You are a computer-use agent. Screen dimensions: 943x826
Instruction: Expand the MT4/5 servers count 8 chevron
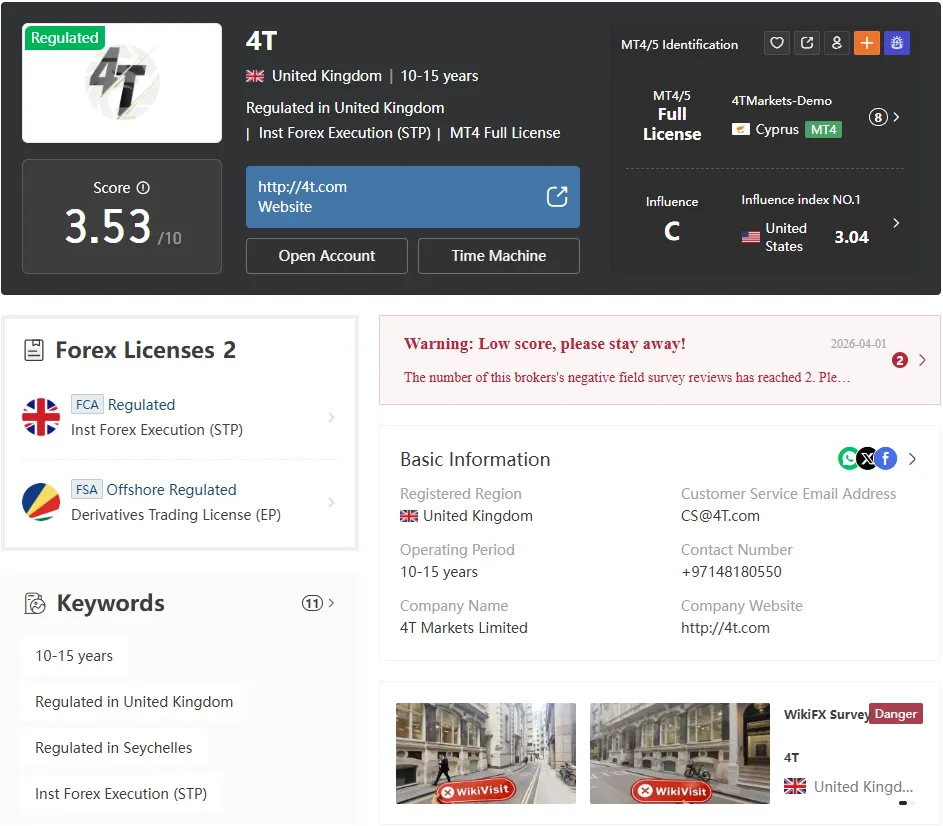[897, 117]
